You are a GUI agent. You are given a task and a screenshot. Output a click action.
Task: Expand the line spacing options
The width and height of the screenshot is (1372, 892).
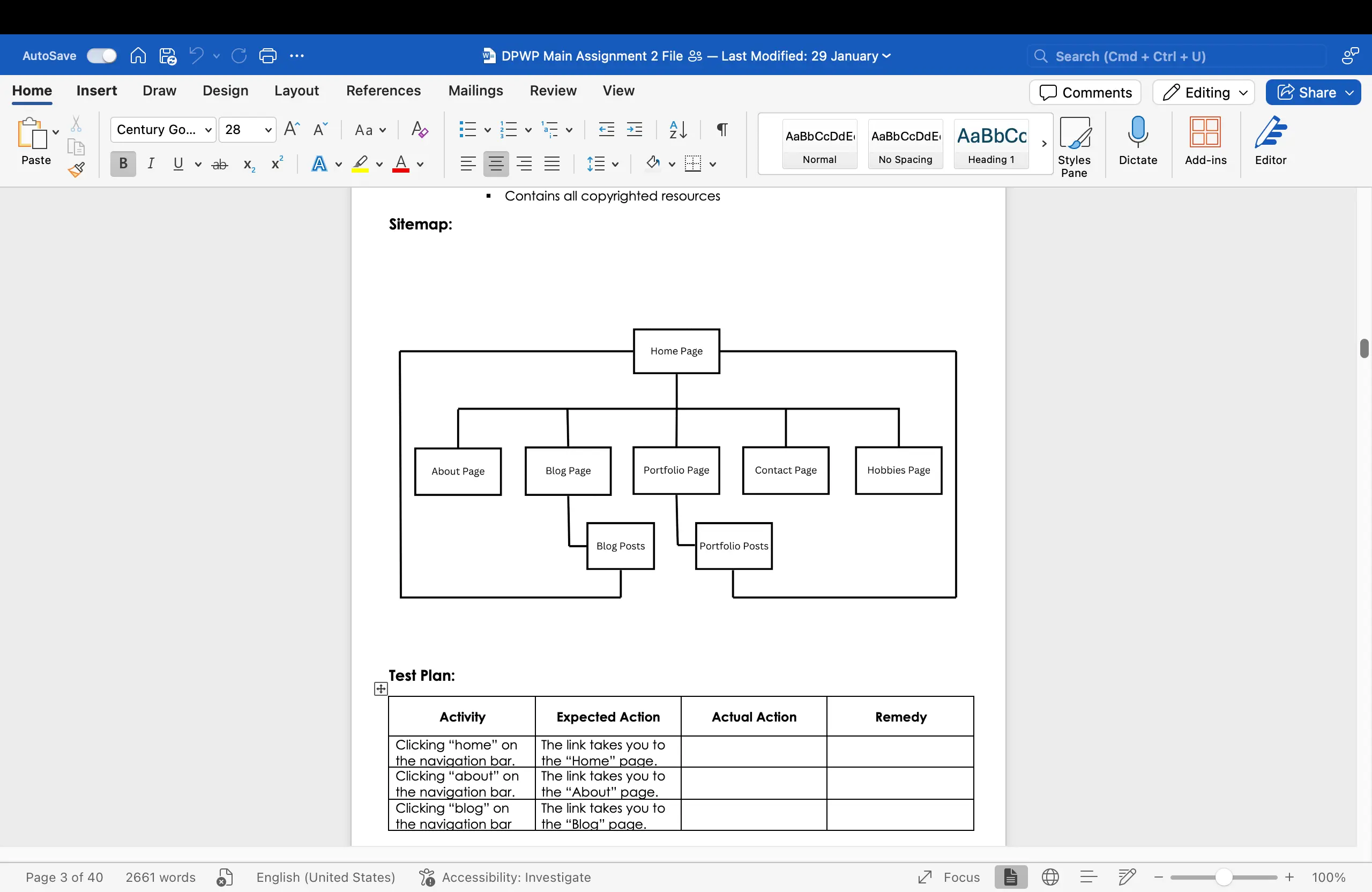615,163
